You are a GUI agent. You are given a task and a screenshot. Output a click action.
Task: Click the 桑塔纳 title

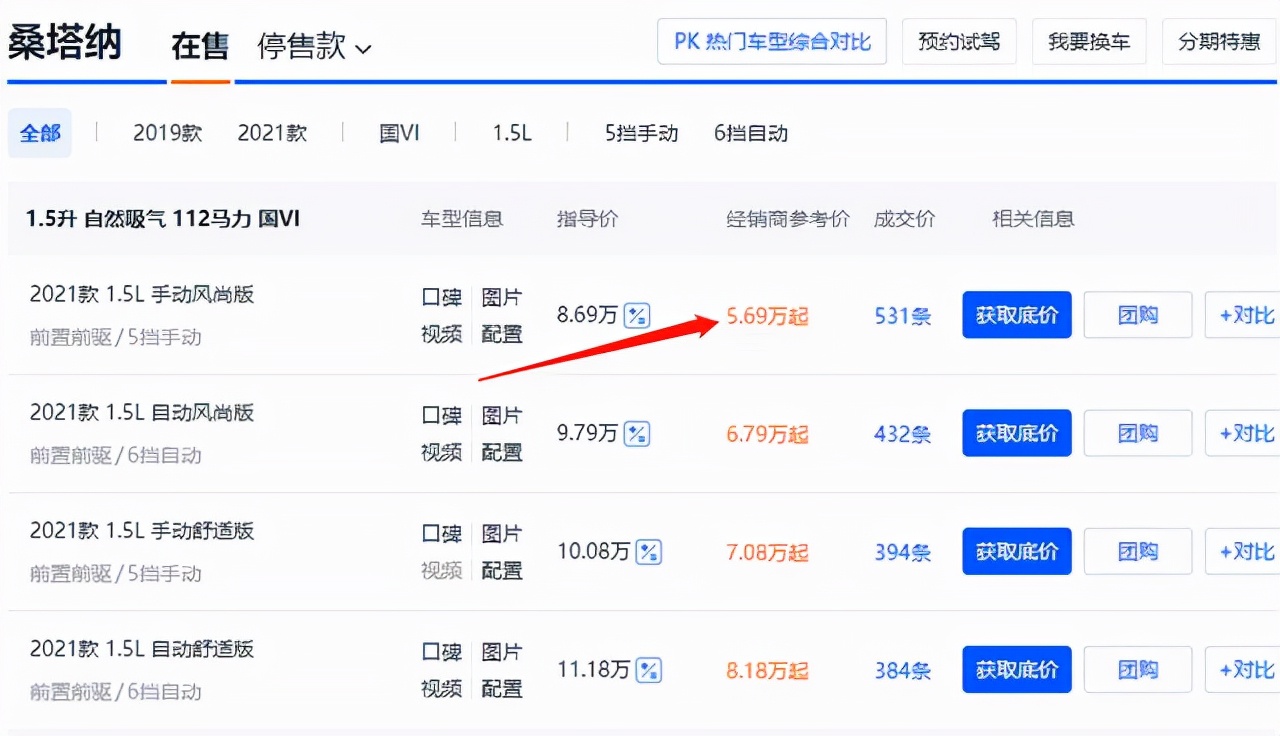point(65,43)
